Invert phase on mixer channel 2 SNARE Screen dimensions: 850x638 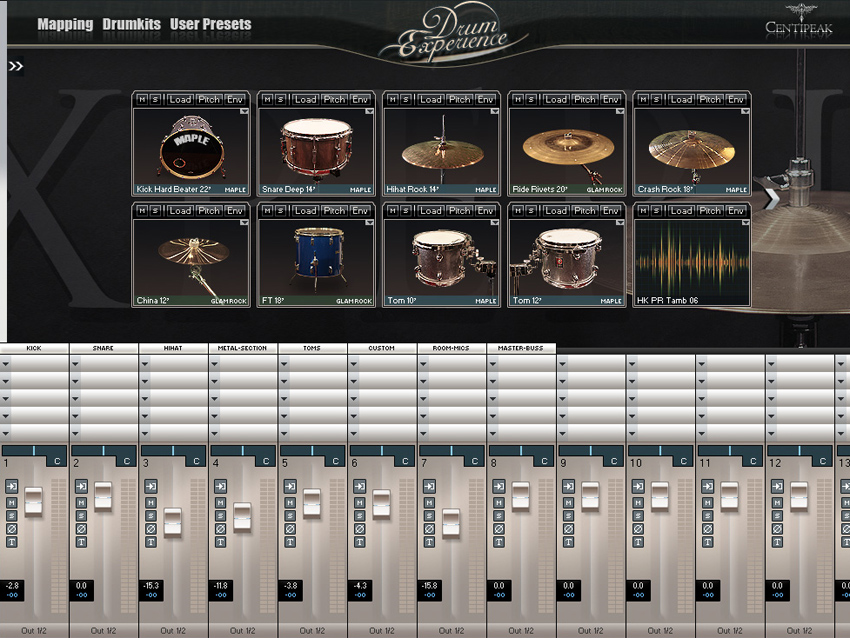tap(81, 529)
